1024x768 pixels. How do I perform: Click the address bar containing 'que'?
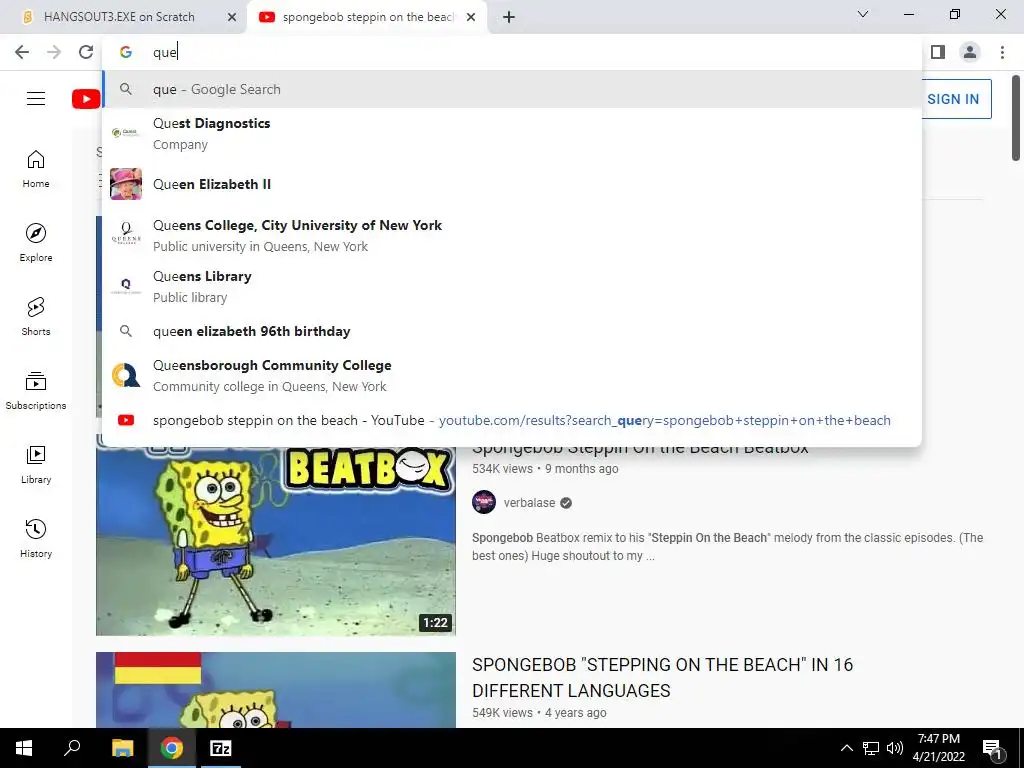tap(512, 52)
